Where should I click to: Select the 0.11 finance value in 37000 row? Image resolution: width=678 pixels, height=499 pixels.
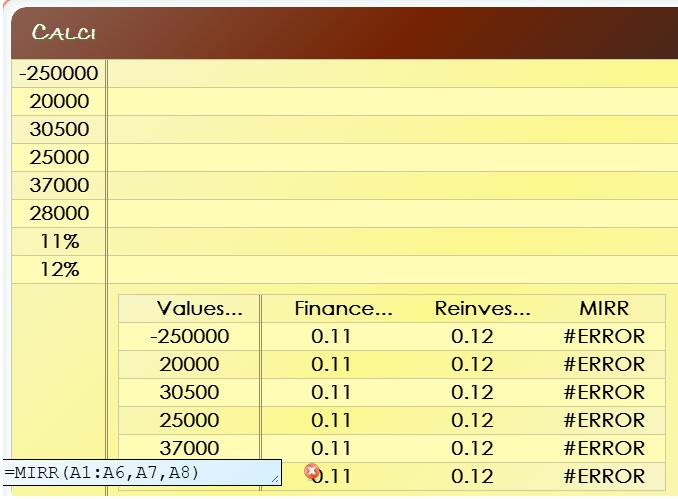pyautogui.click(x=331, y=449)
